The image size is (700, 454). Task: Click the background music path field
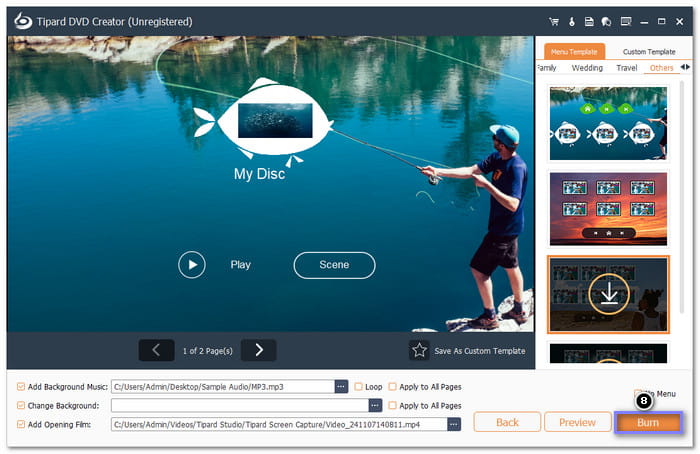[x=223, y=387]
